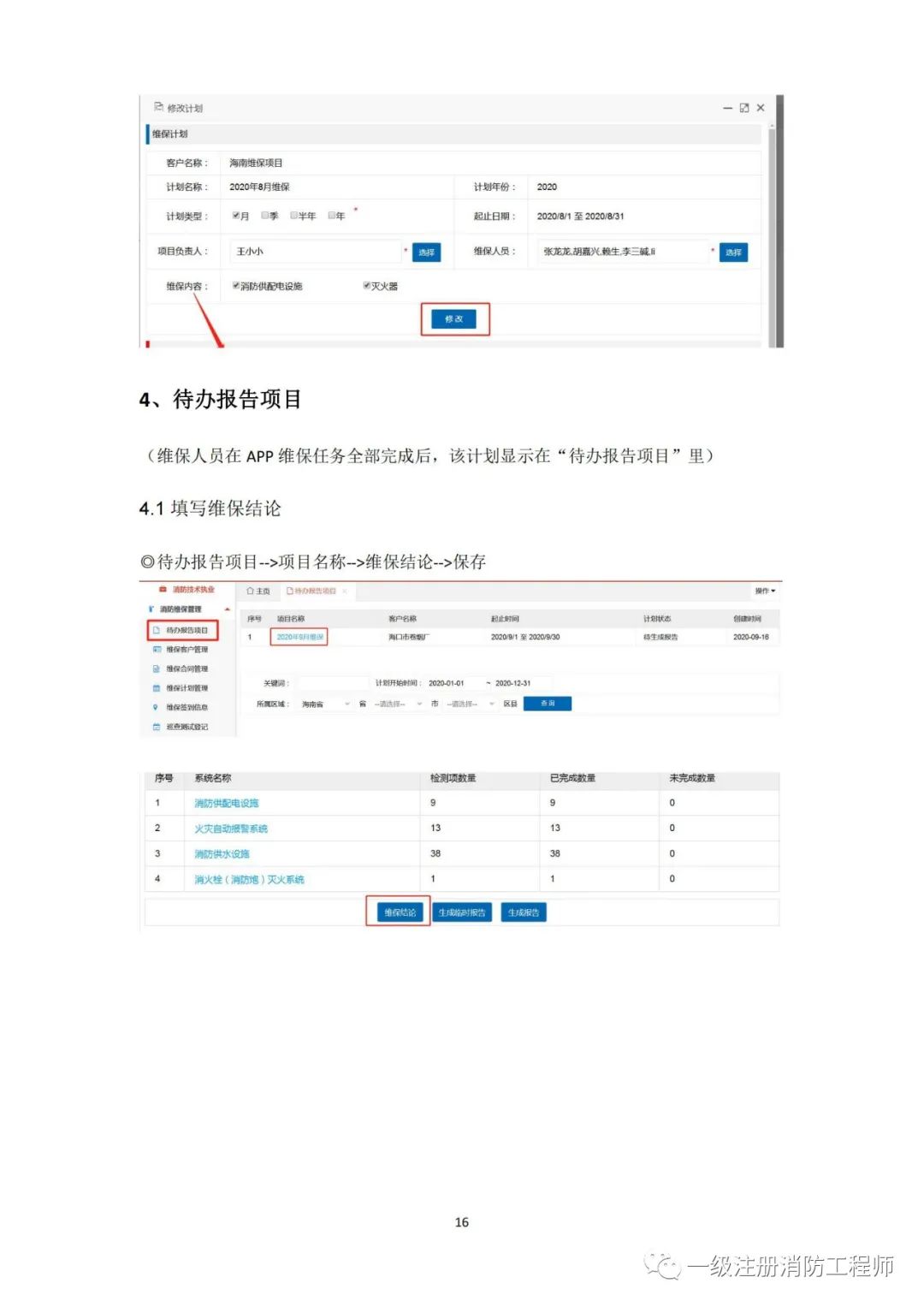The image size is (924, 1307).
Task: Click the 计划状态 column header
Action: (x=657, y=618)
